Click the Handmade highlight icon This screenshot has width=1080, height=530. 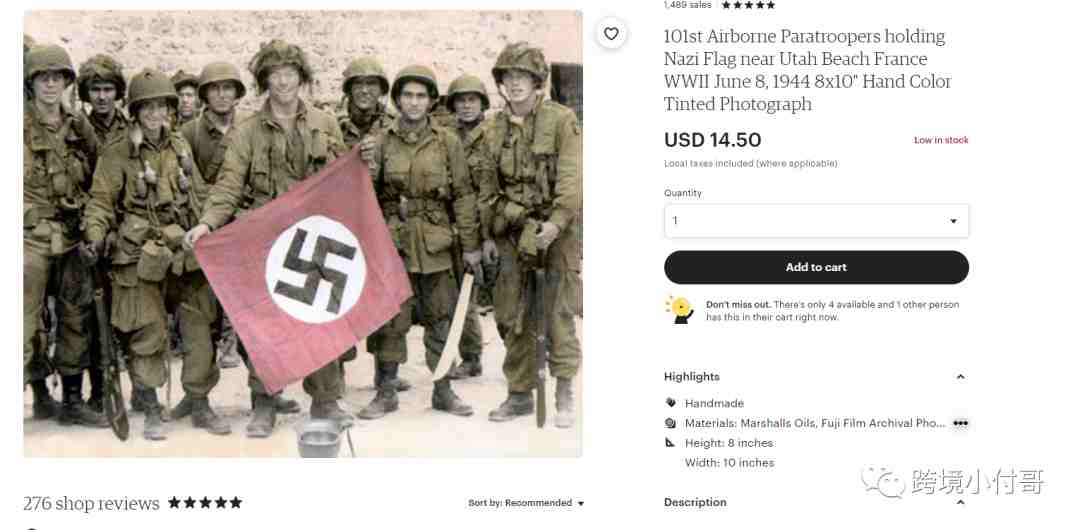pos(671,403)
